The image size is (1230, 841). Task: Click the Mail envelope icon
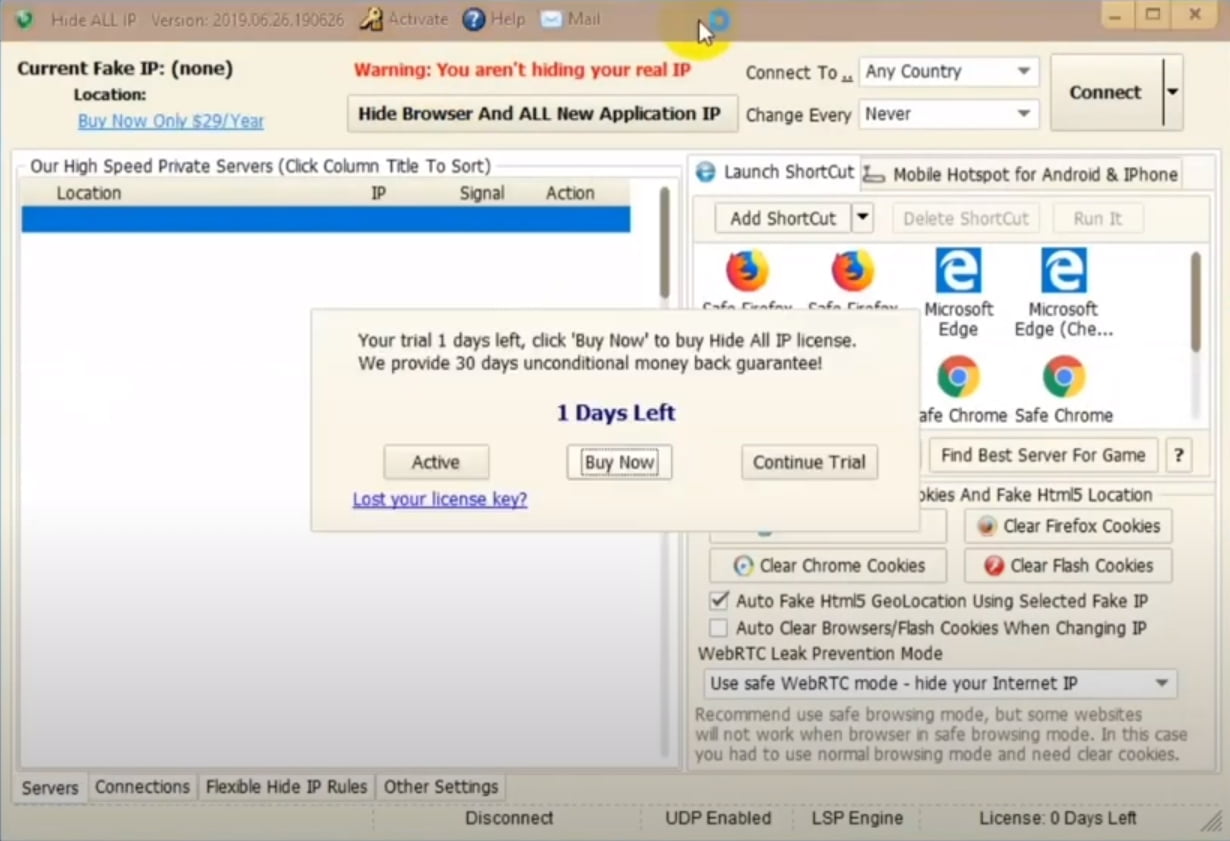pyautogui.click(x=551, y=19)
